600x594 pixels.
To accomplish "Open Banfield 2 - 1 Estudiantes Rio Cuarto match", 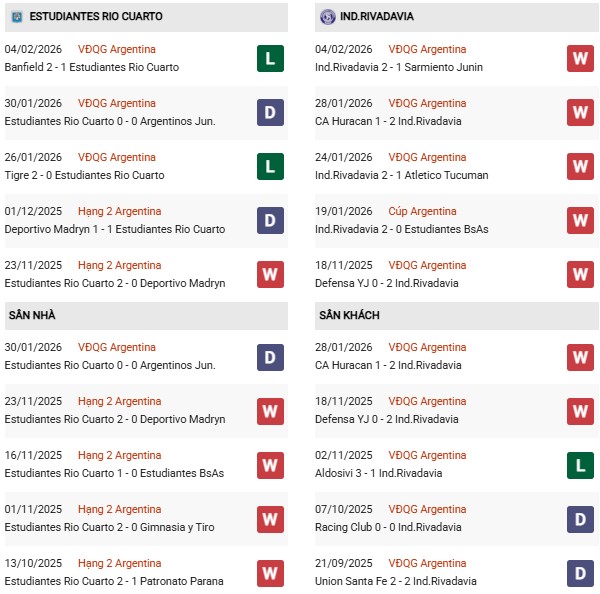I will (92, 67).
